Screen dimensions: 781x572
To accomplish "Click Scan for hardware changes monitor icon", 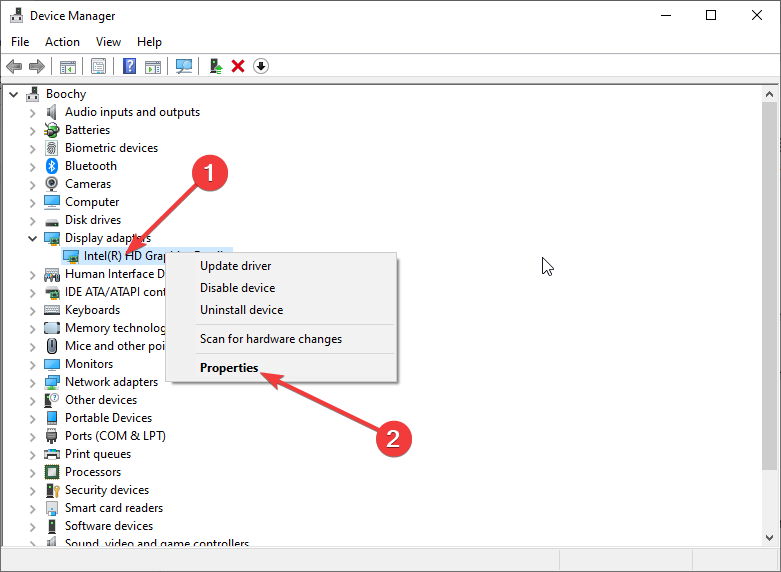I will point(184,66).
